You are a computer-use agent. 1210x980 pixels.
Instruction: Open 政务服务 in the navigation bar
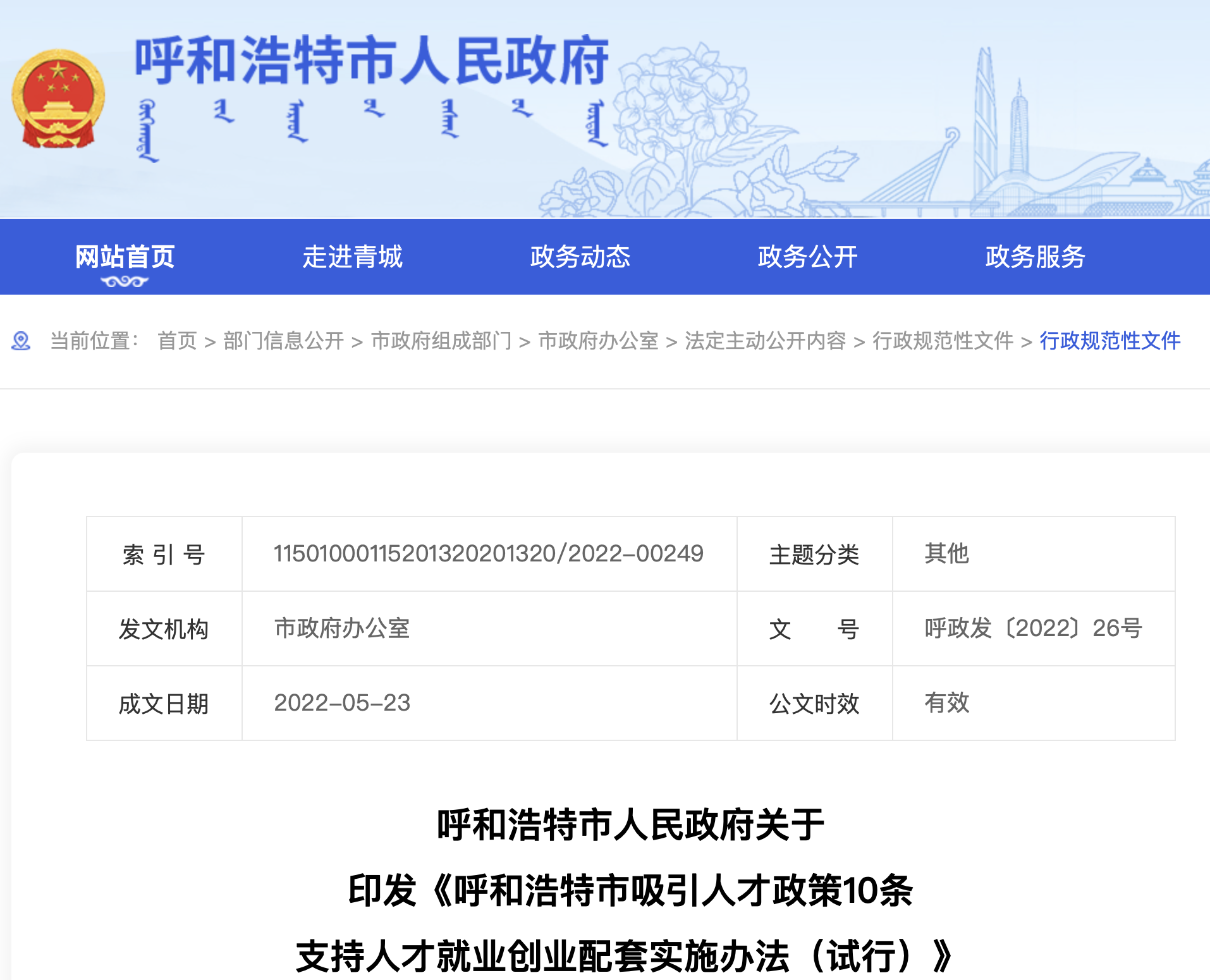pos(1035,257)
